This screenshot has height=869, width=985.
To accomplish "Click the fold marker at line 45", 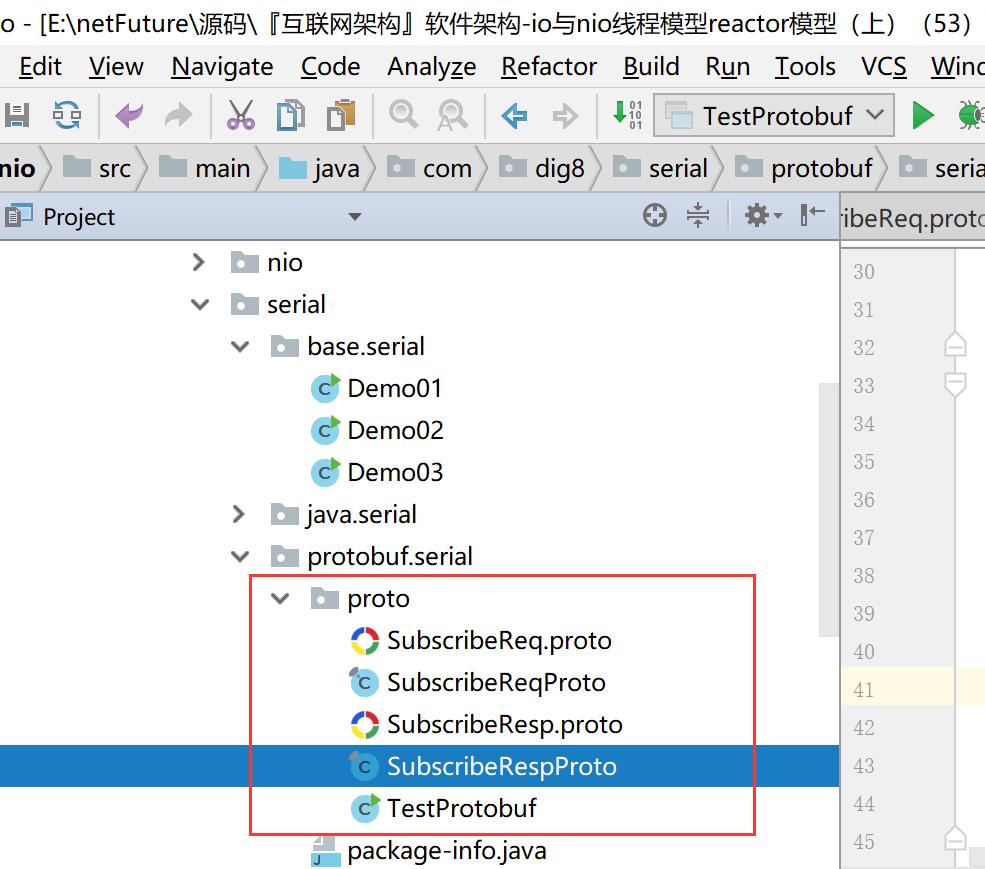I will click(x=955, y=839).
